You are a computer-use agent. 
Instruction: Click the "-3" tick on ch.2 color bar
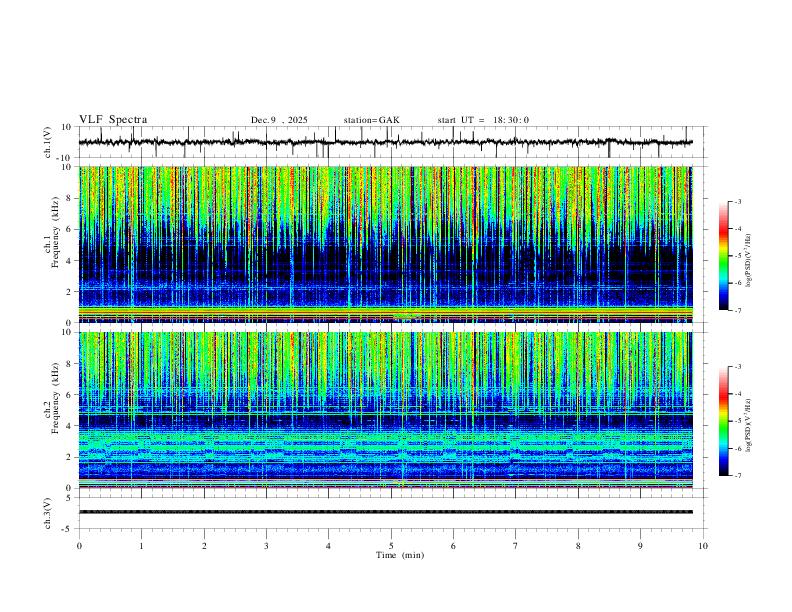click(x=738, y=367)
